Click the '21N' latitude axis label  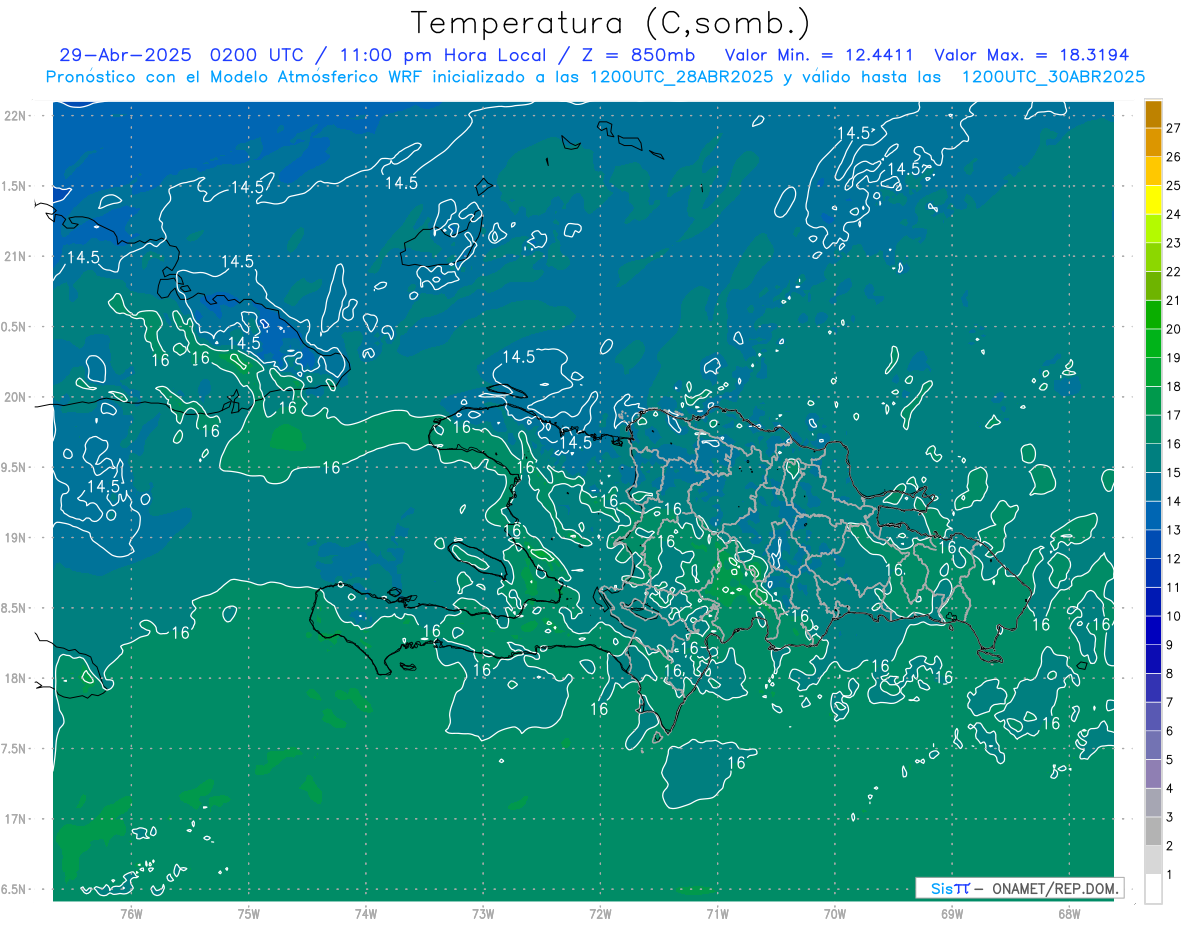click(14, 256)
